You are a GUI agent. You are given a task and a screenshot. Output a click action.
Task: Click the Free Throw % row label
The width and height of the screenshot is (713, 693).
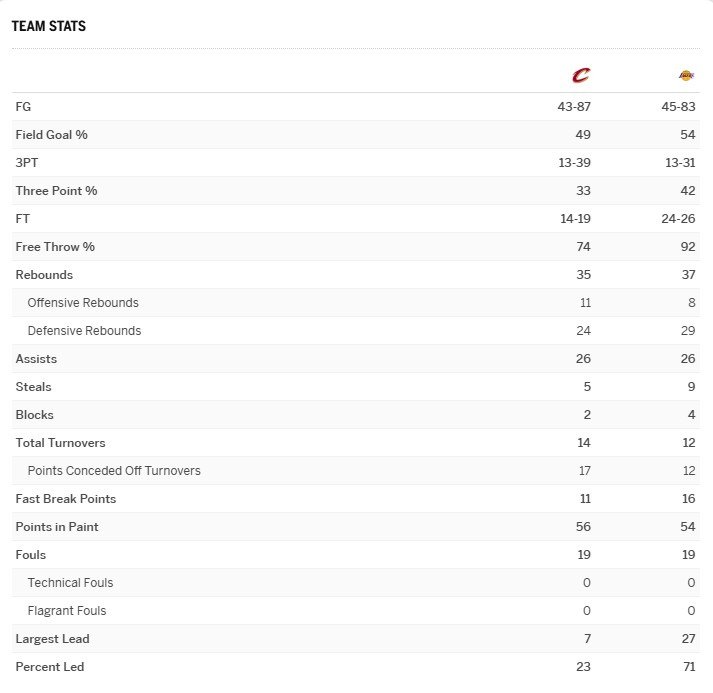pos(55,247)
